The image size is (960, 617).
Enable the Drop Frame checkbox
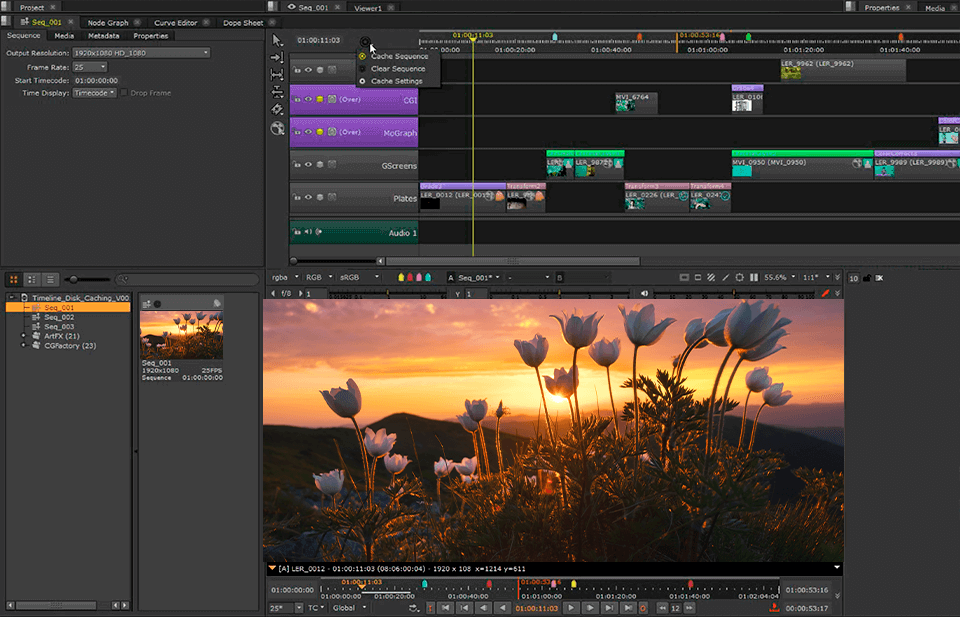pyautogui.click(x=124, y=93)
